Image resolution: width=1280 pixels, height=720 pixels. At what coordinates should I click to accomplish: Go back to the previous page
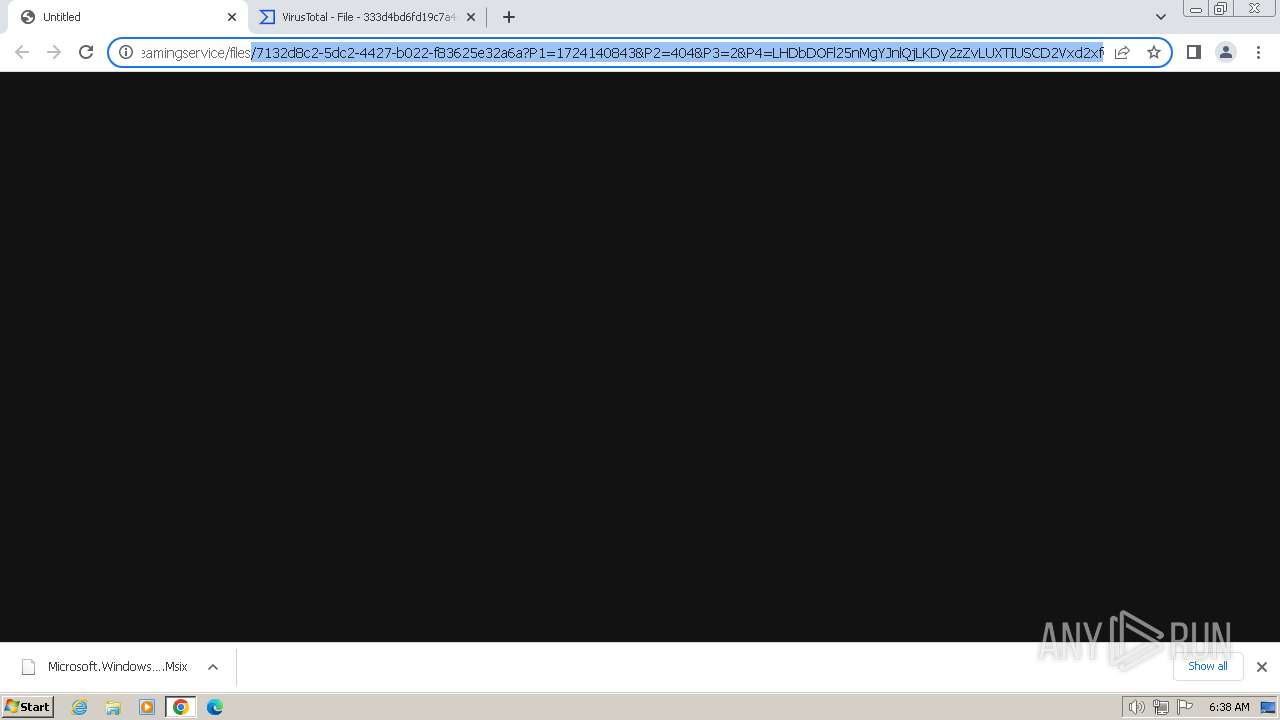pos(22,52)
